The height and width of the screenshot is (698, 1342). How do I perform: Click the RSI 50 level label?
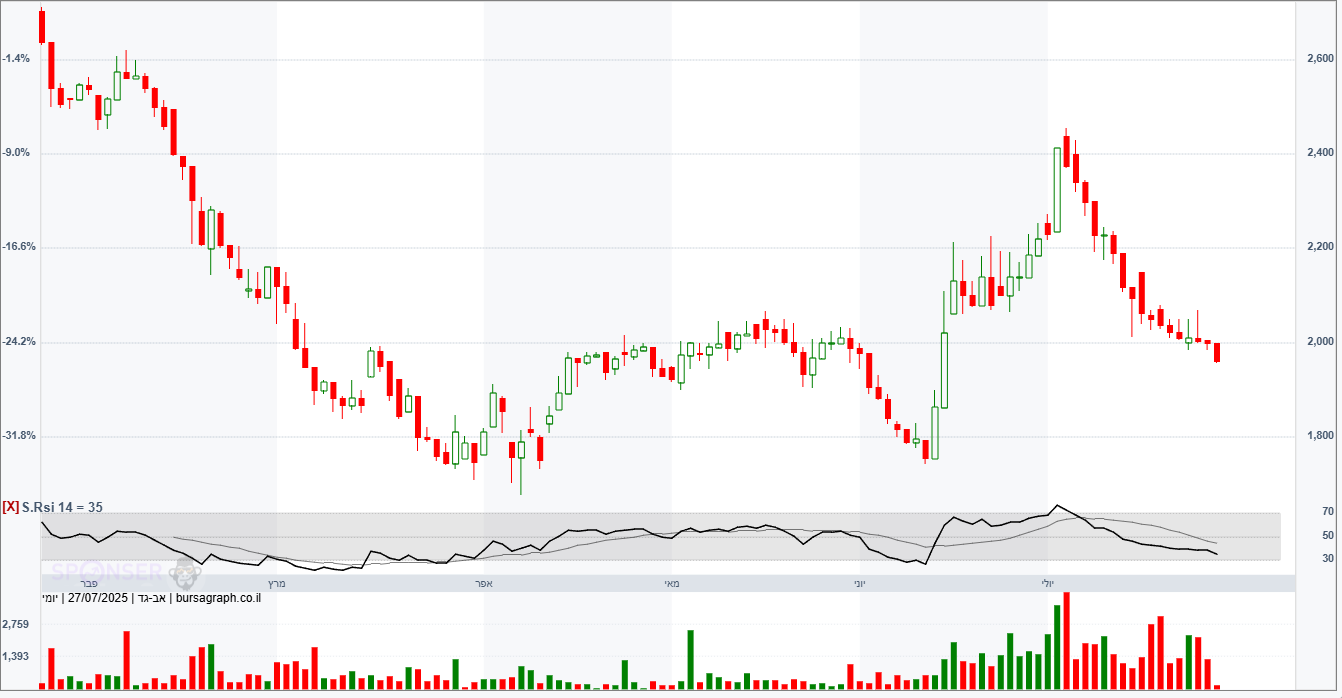tap(1327, 536)
